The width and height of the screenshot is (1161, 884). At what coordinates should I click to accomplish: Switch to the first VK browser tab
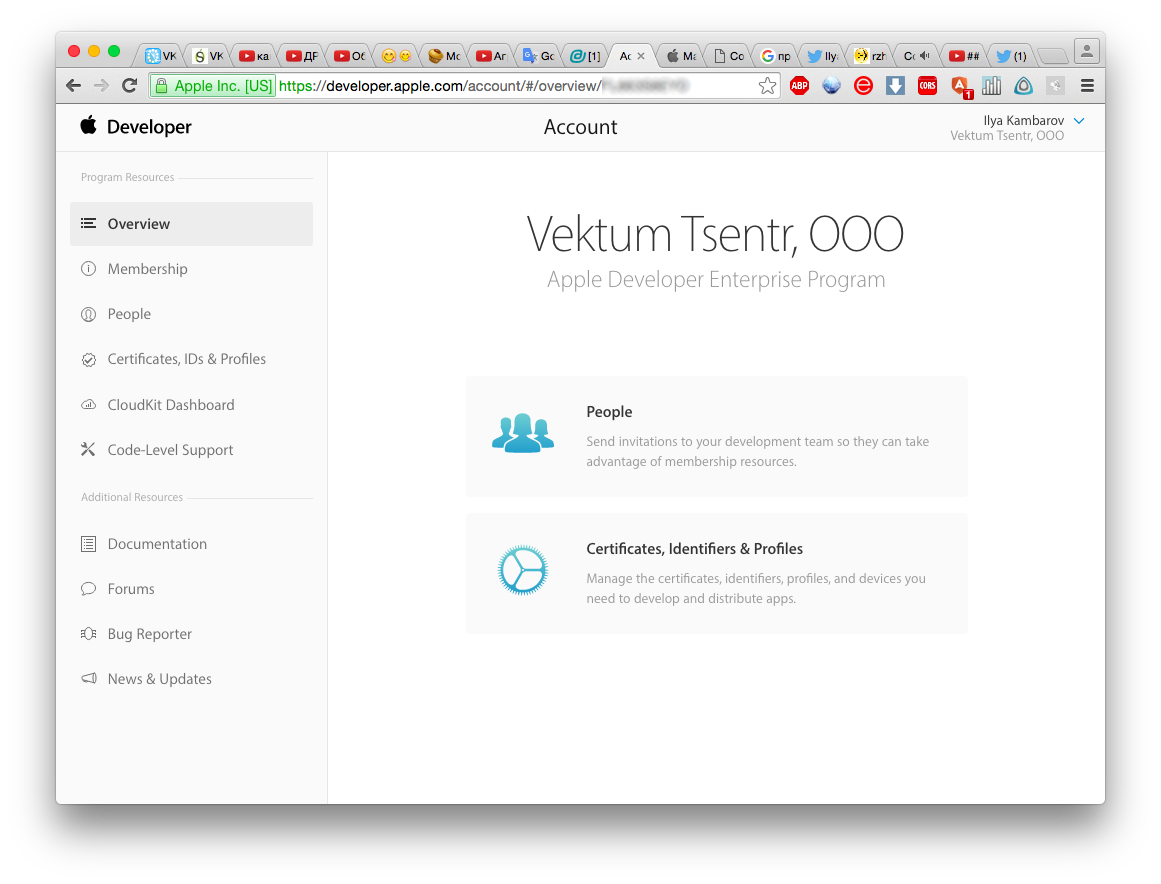pos(161,56)
